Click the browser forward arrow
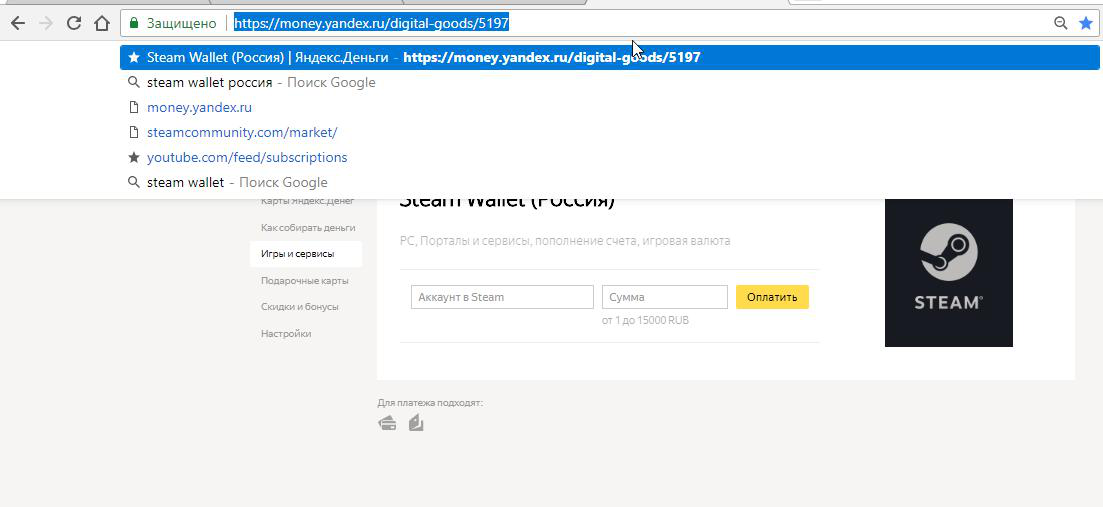This screenshot has width=1103, height=507. point(46,23)
